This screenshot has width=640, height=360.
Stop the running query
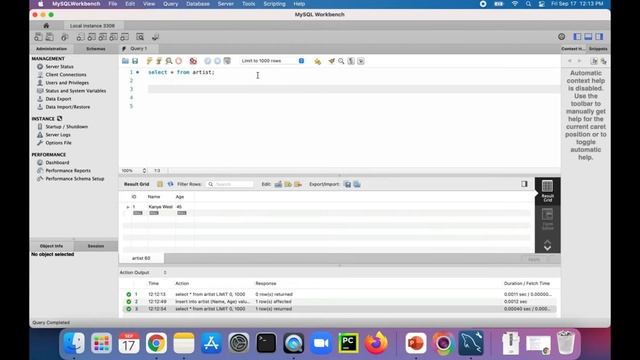(x=178, y=61)
